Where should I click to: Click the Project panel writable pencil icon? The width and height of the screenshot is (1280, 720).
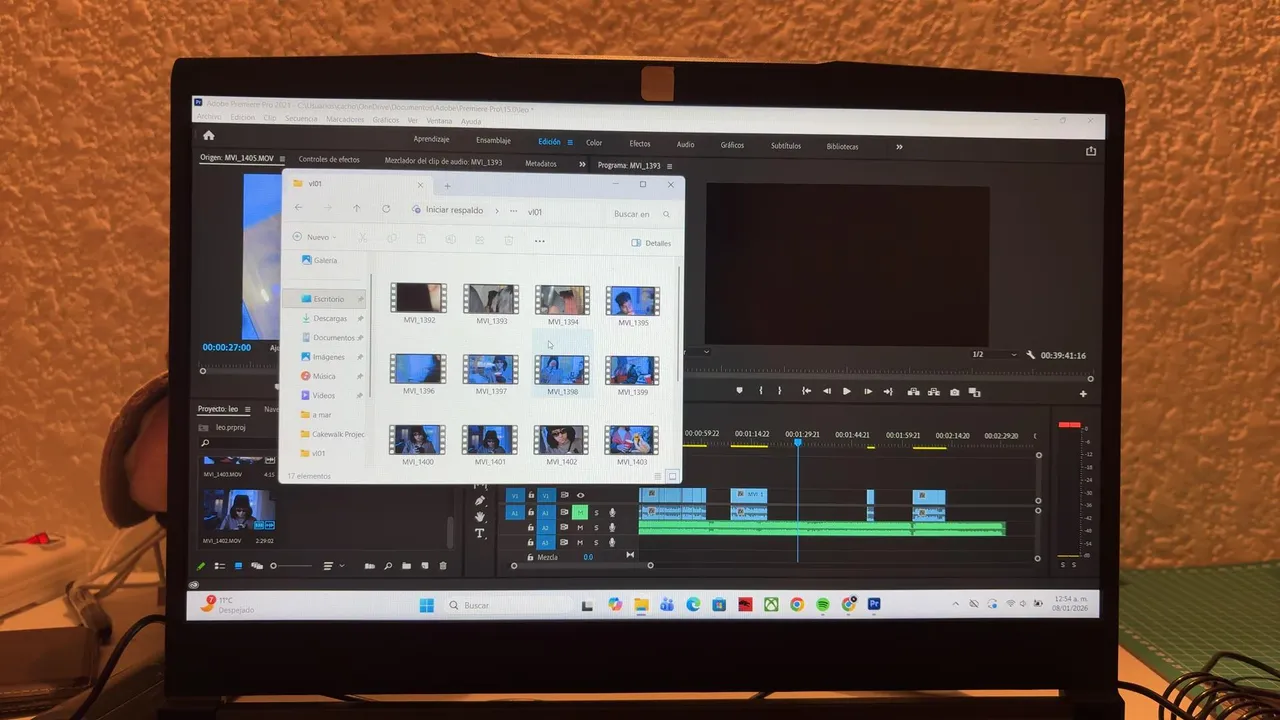click(201, 566)
